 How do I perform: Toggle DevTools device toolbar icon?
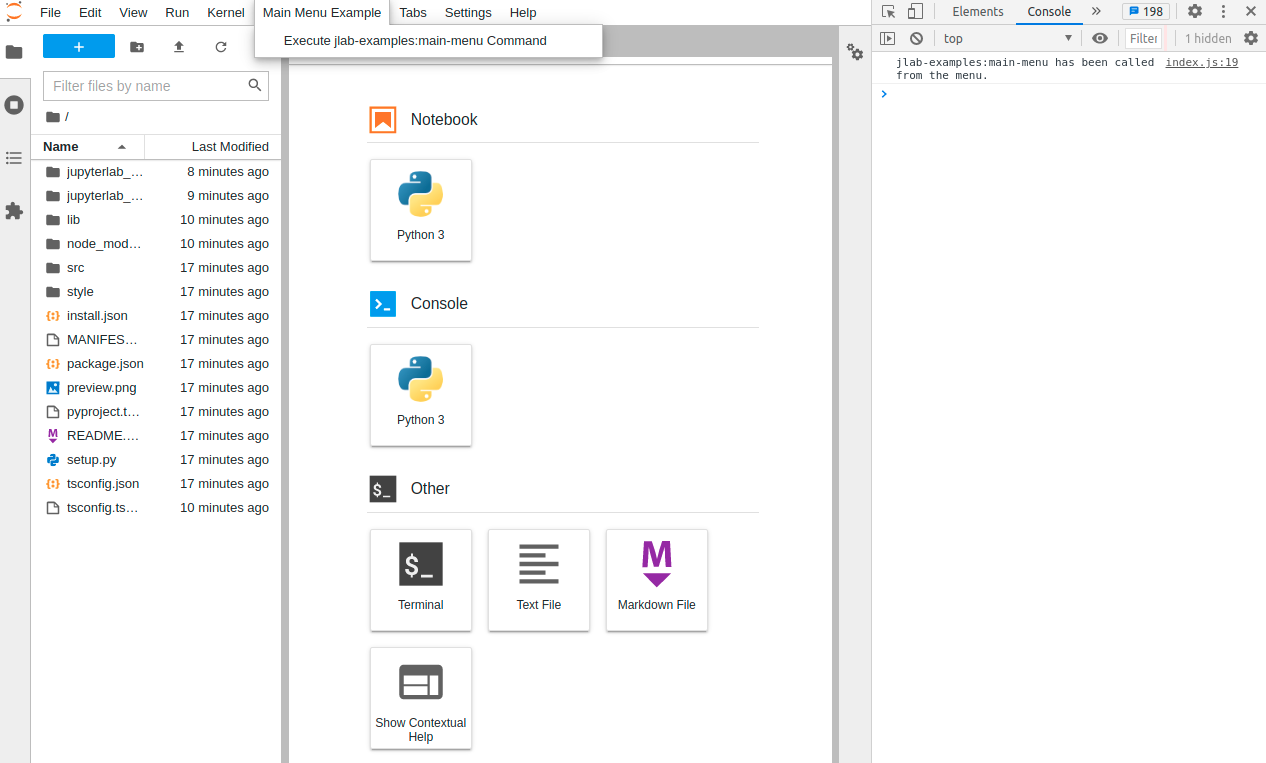coord(915,12)
